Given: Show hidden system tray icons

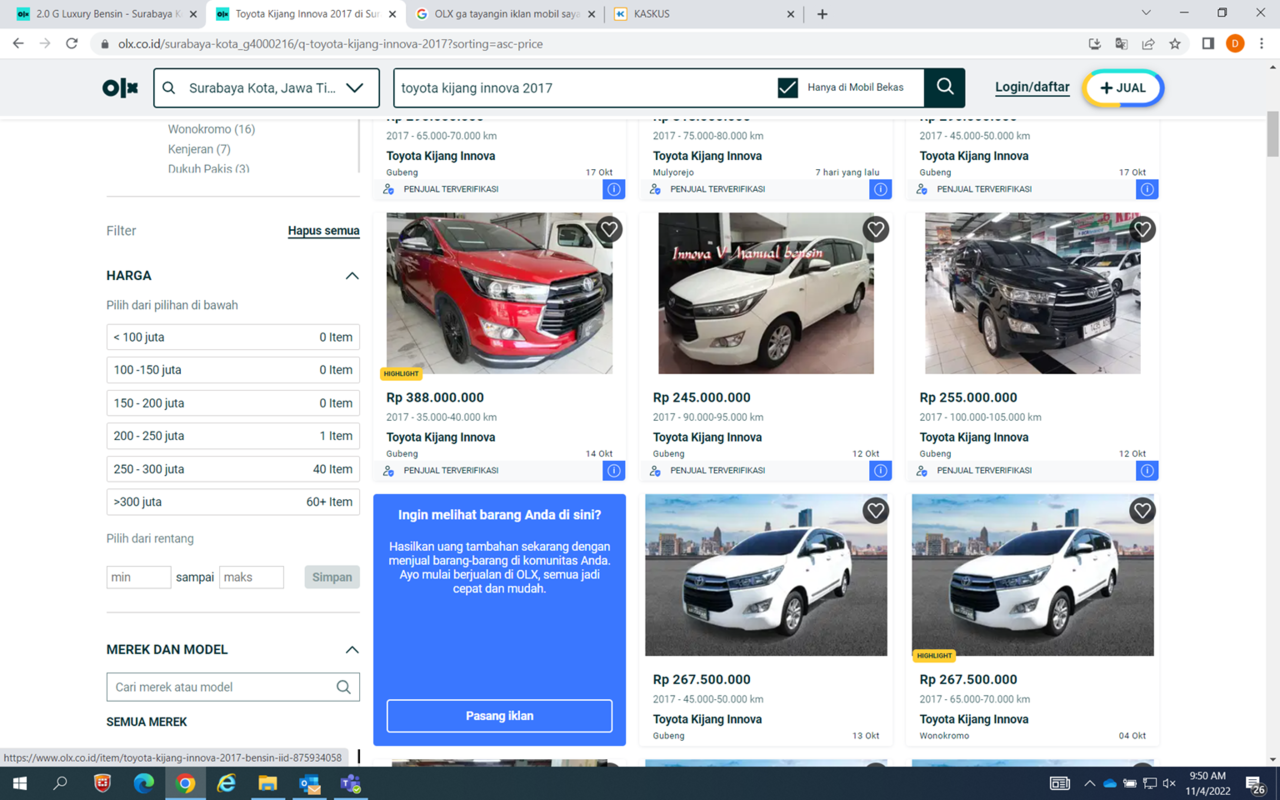Looking at the screenshot, I should [x=1089, y=784].
